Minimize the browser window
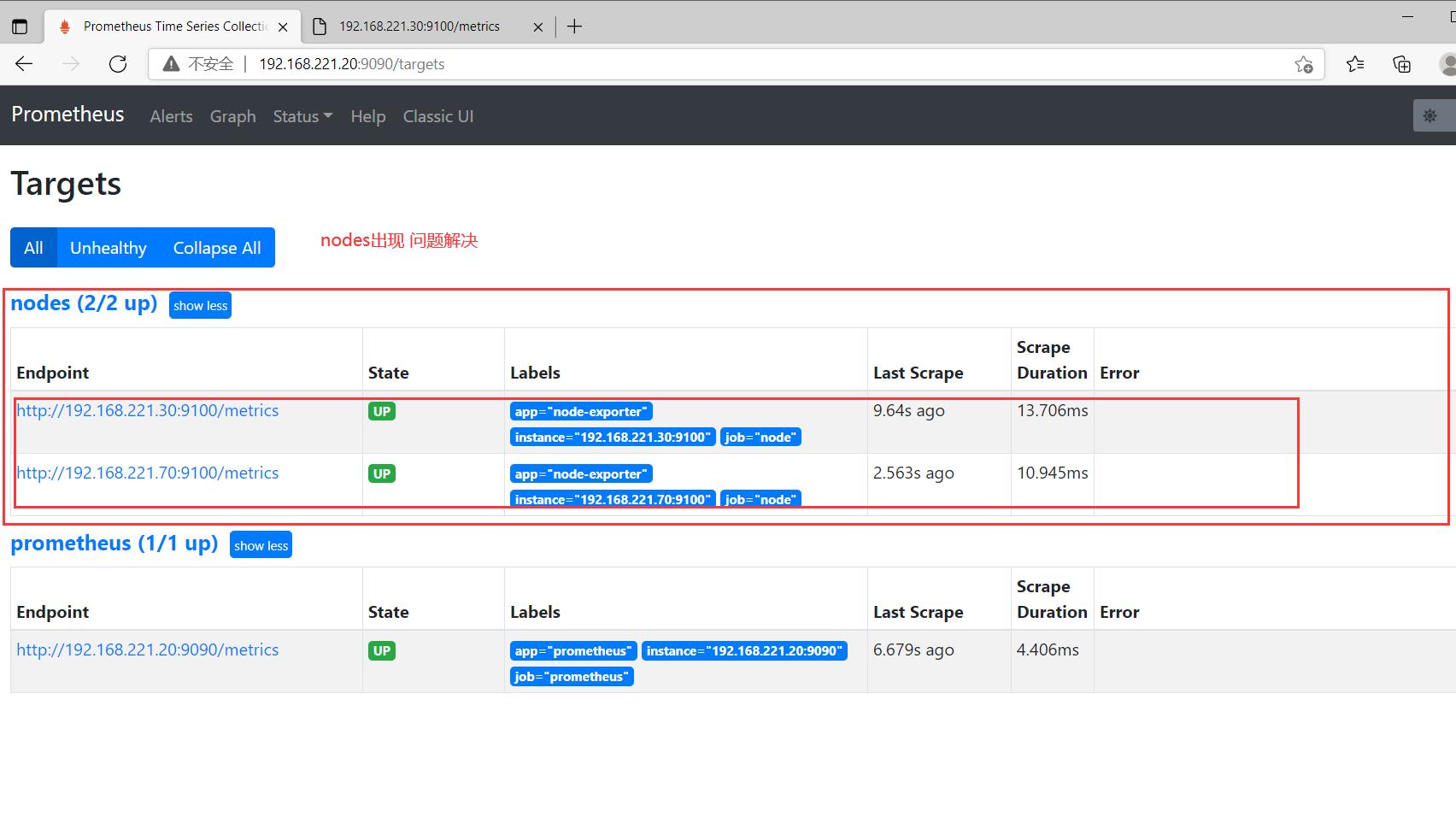Image resolution: width=1456 pixels, height=817 pixels. coord(1408,16)
